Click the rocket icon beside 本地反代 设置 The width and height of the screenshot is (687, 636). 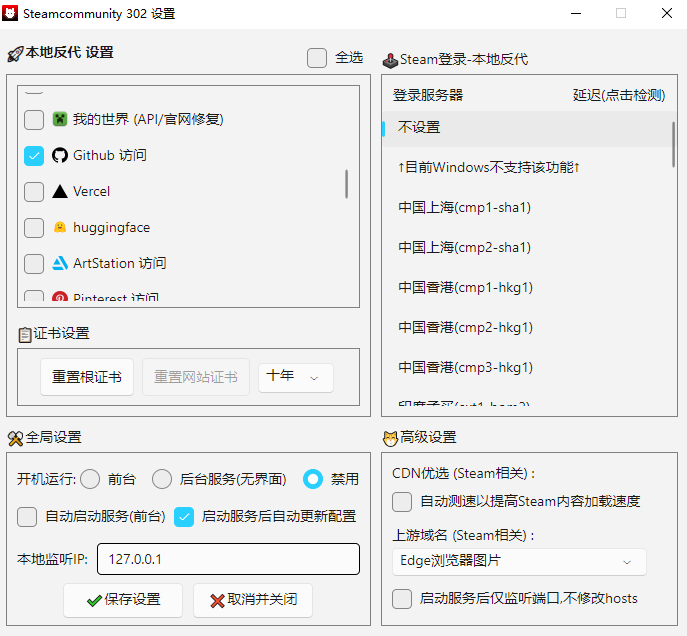[15, 54]
